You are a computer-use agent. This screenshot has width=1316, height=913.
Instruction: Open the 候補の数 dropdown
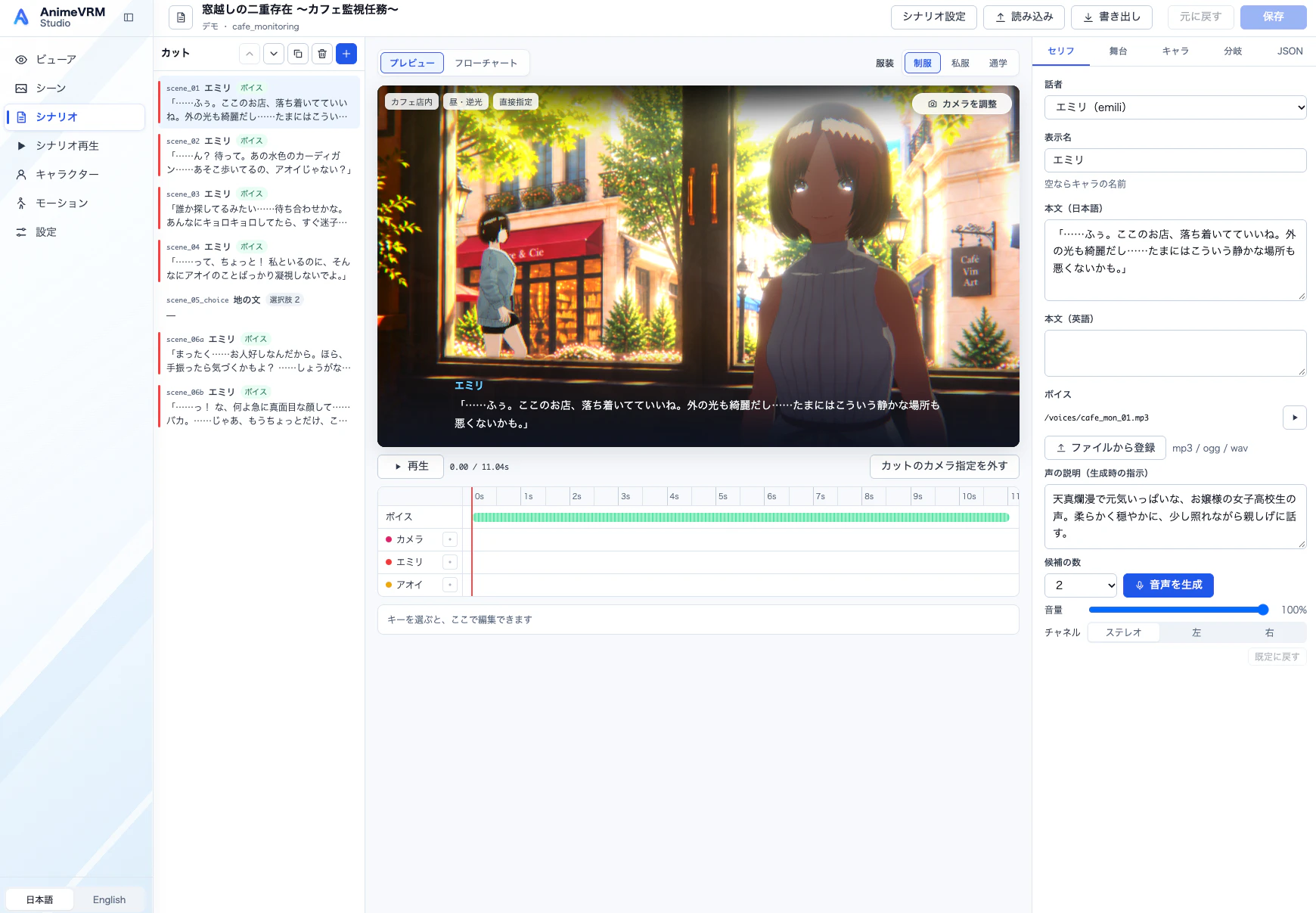[1081, 585]
